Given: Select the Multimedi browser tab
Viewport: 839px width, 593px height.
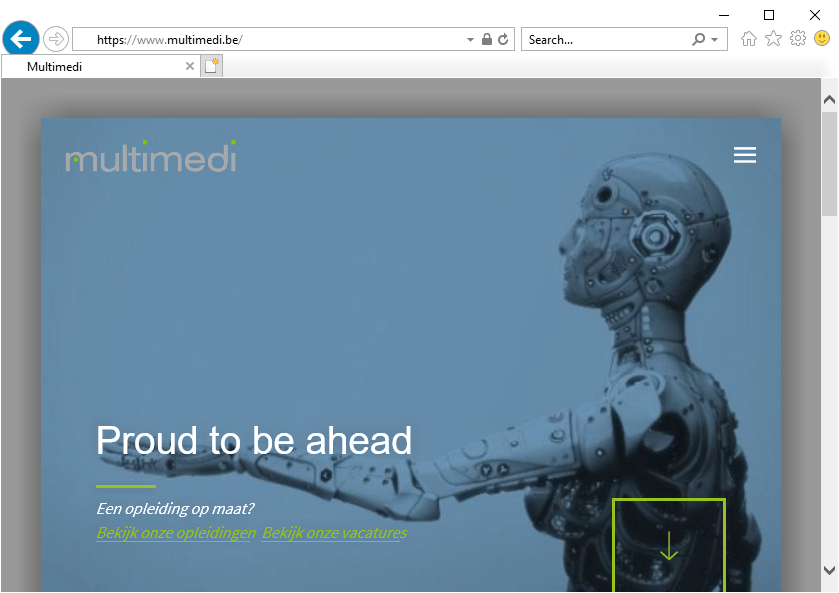Looking at the screenshot, I should [101, 66].
